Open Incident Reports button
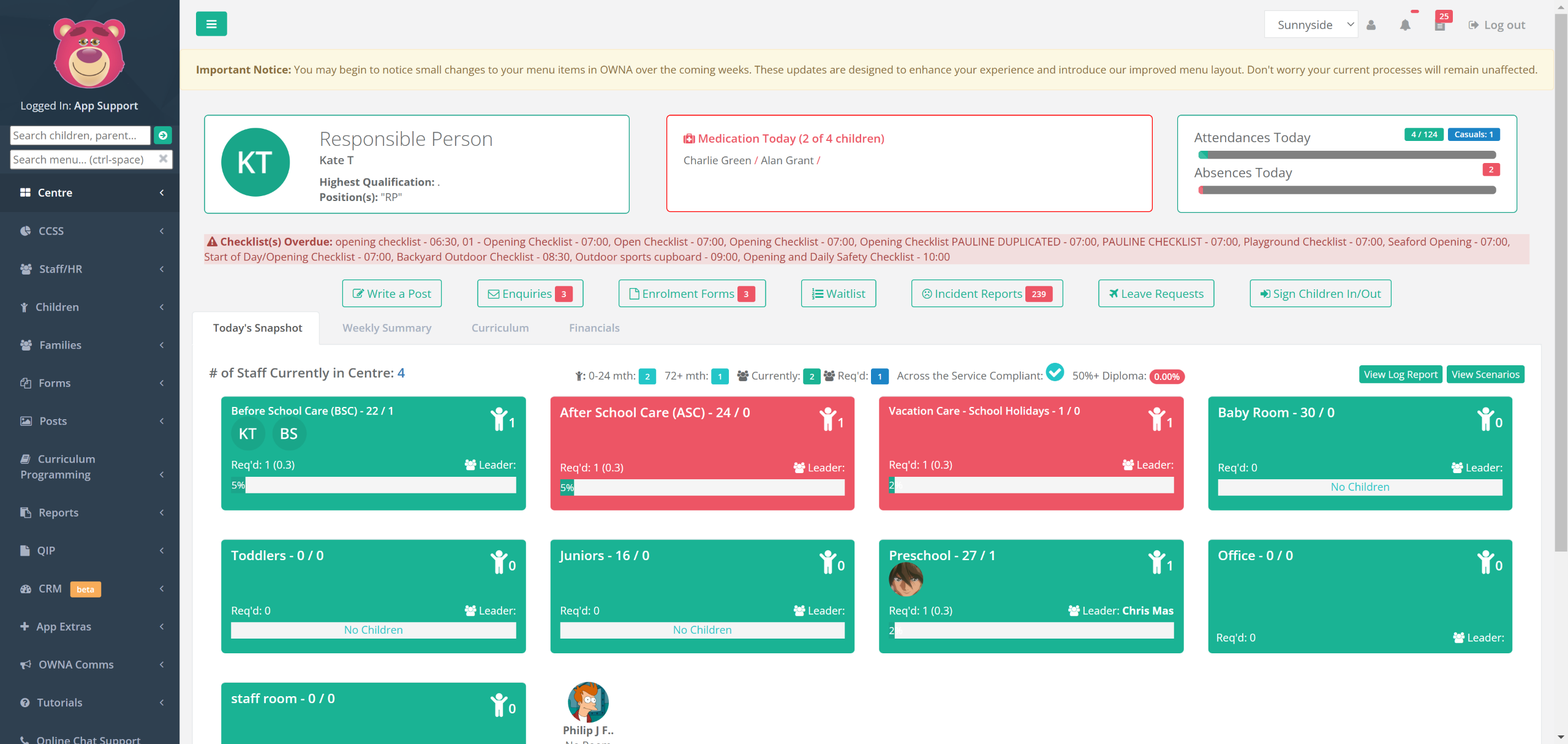 tap(987, 294)
